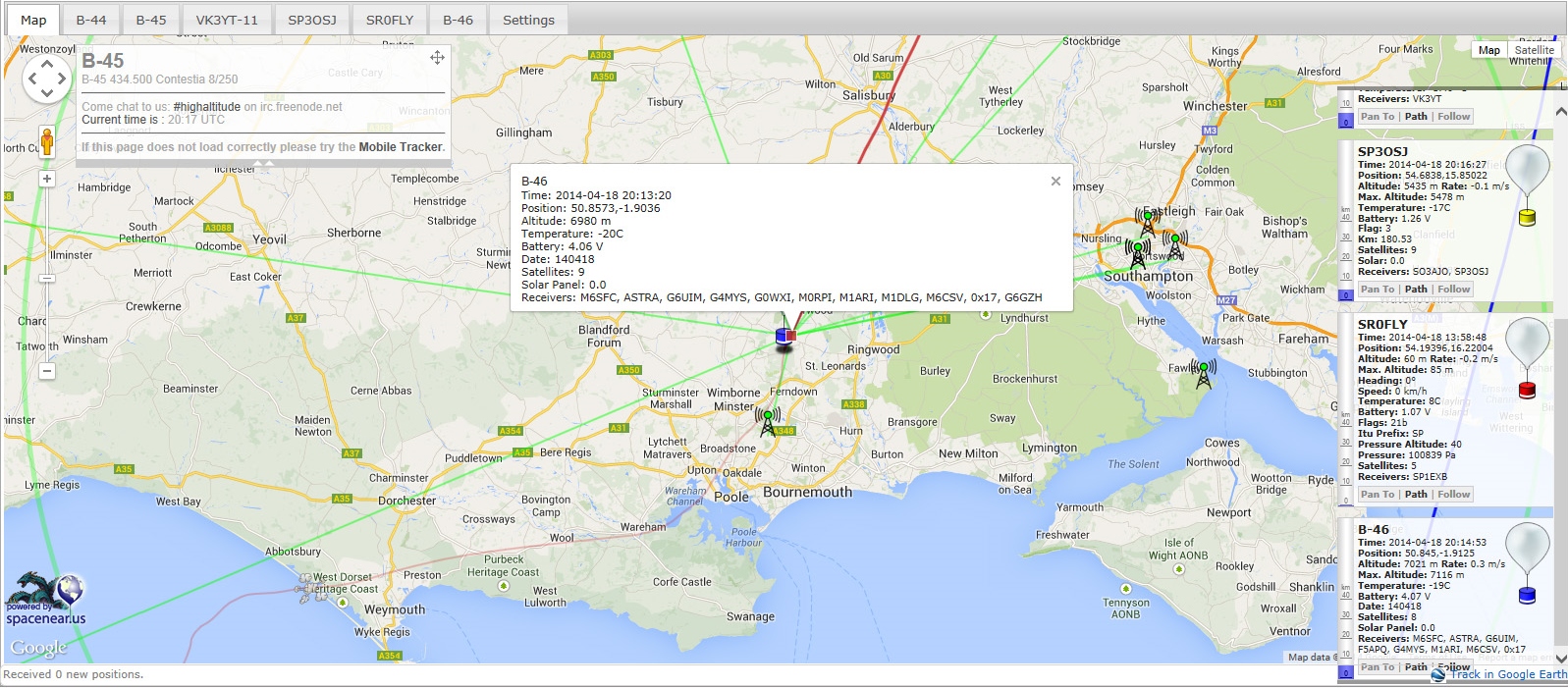The height and width of the screenshot is (688, 1568).
Task: Pan the map down with the arrow control
Action: point(46,94)
